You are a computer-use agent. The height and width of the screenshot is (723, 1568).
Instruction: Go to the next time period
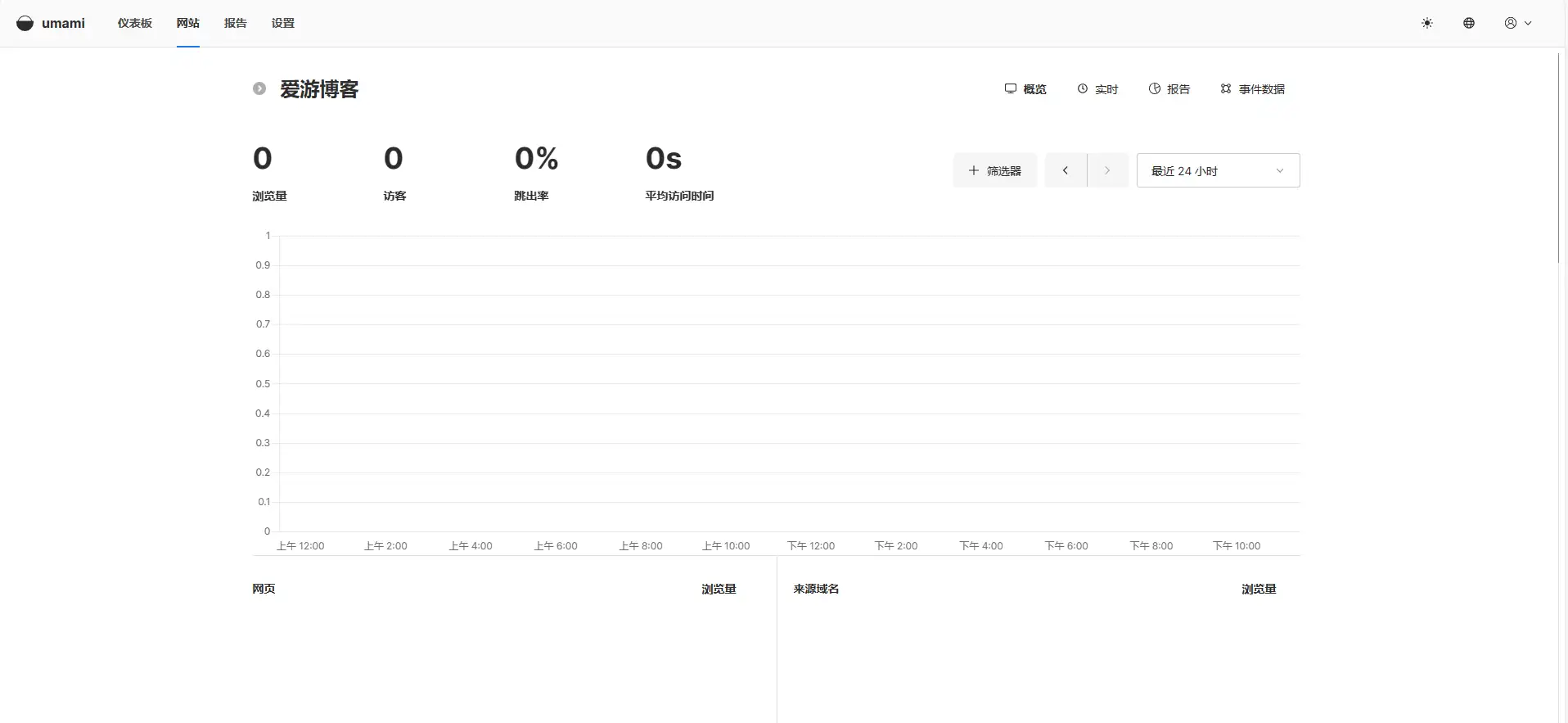[1107, 170]
